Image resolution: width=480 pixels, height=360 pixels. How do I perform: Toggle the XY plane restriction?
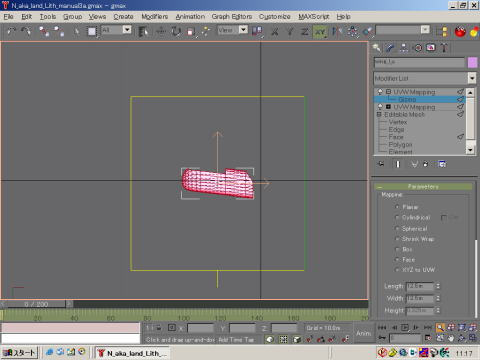coord(320,32)
